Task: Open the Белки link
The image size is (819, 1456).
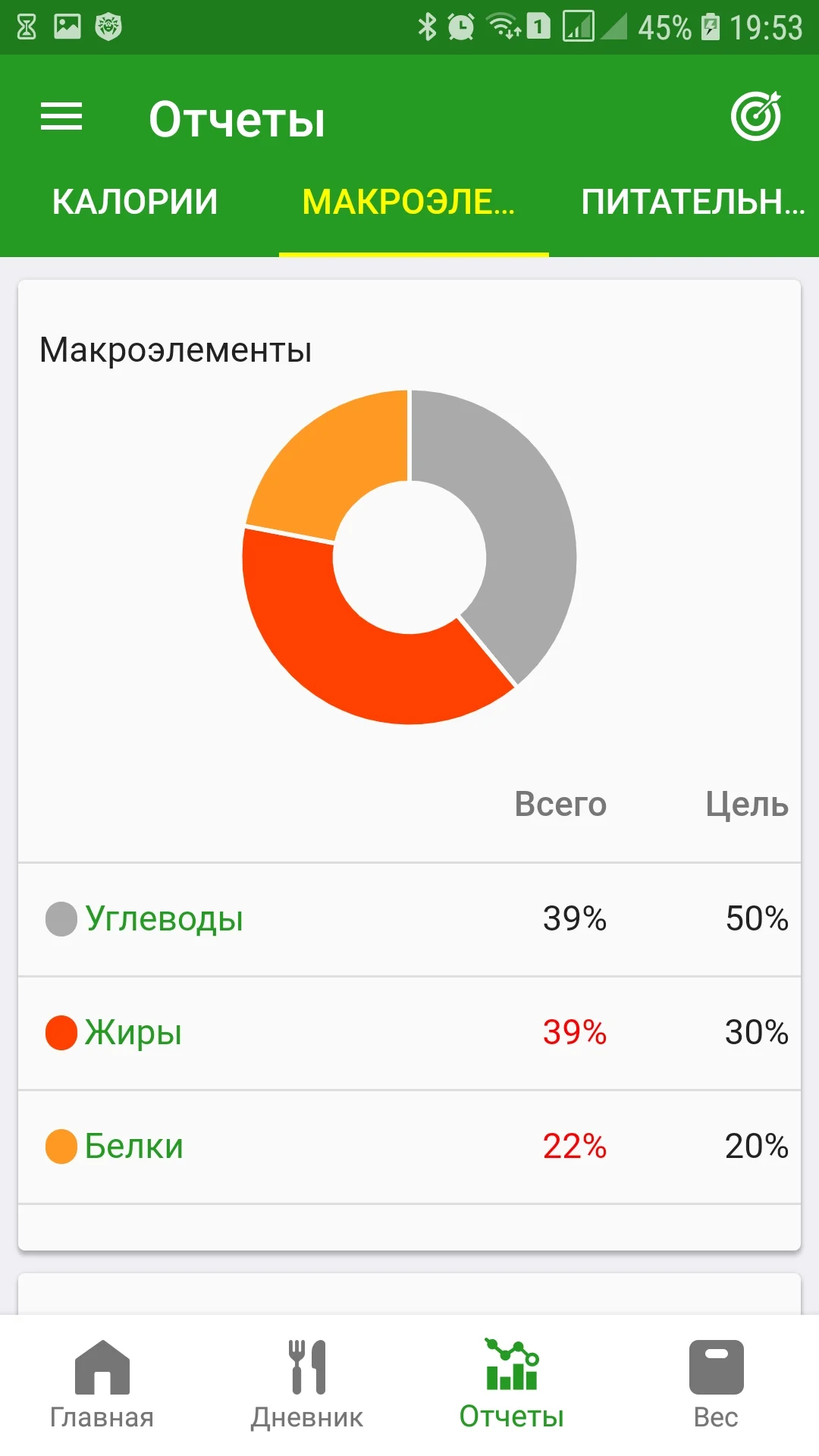Action: pyautogui.click(x=134, y=1147)
